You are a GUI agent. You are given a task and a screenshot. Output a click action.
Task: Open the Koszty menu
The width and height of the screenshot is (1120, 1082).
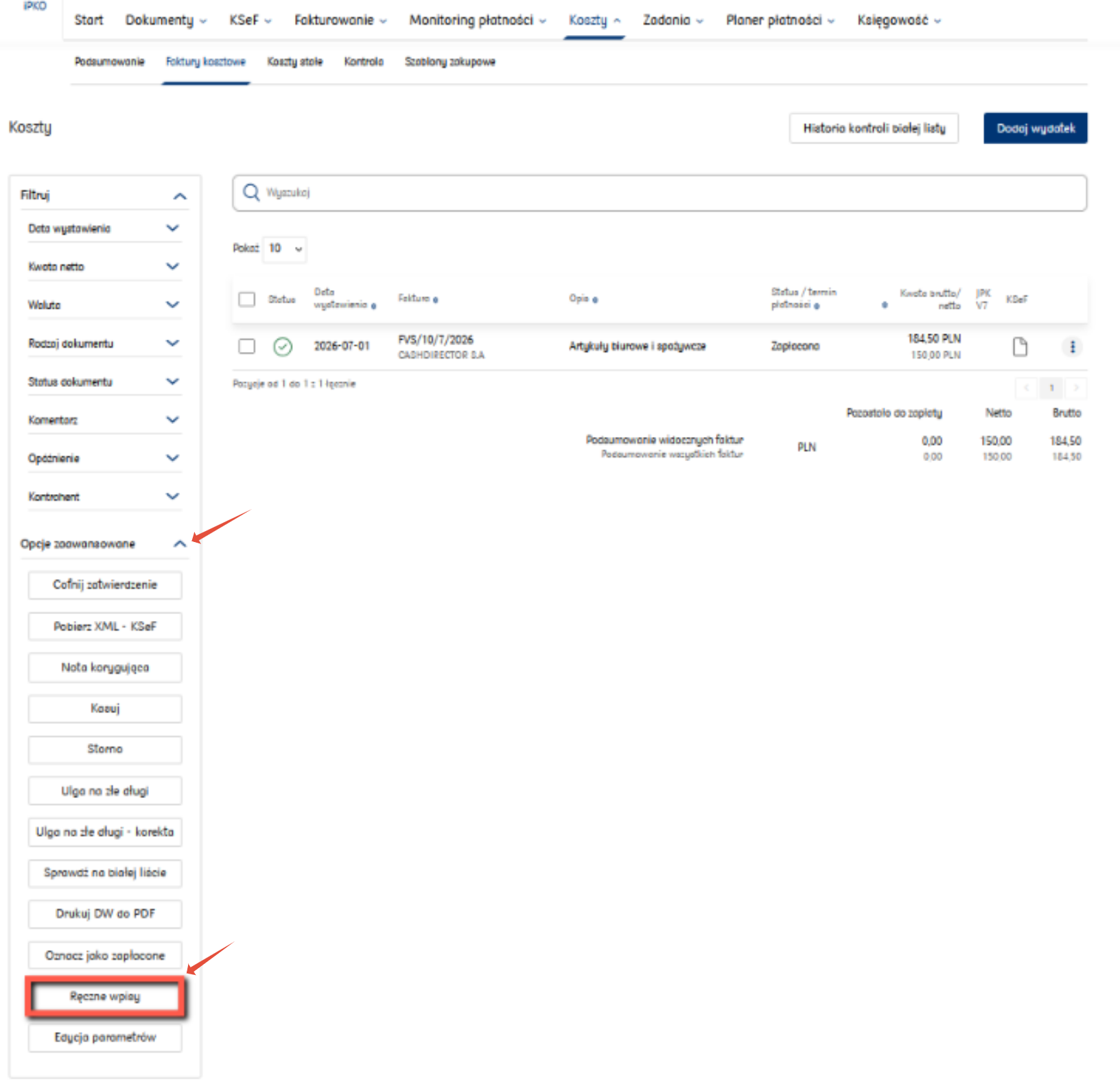tap(594, 20)
